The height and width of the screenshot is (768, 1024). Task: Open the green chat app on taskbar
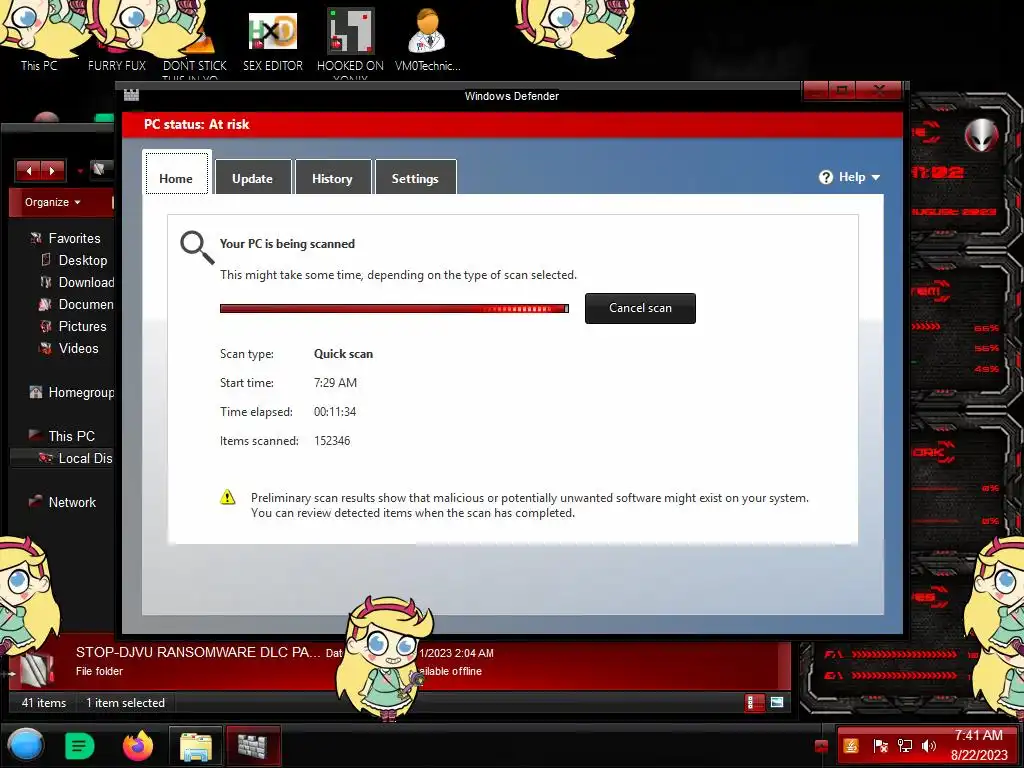point(80,746)
